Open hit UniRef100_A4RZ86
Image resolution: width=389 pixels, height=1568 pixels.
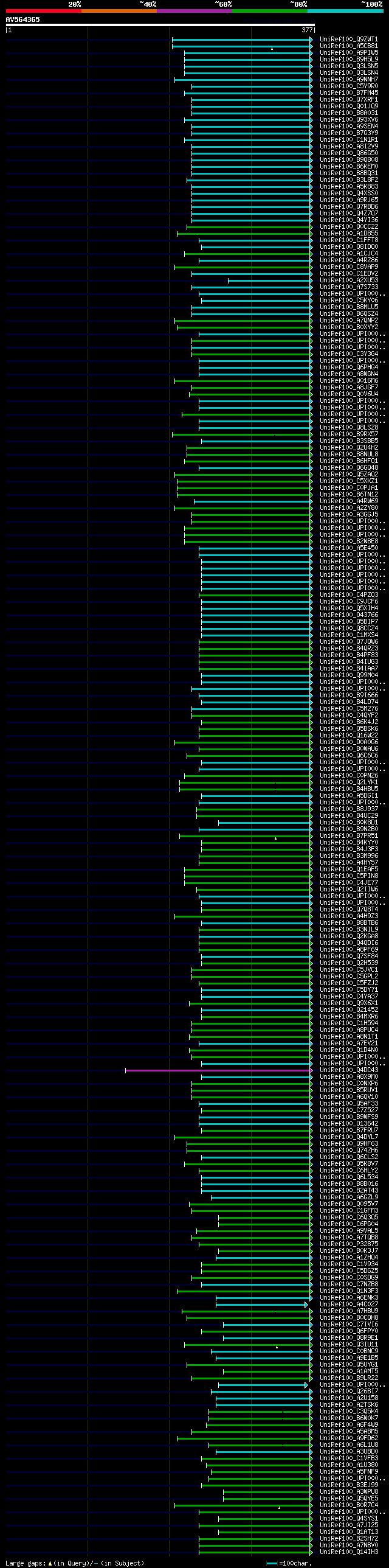point(349,260)
